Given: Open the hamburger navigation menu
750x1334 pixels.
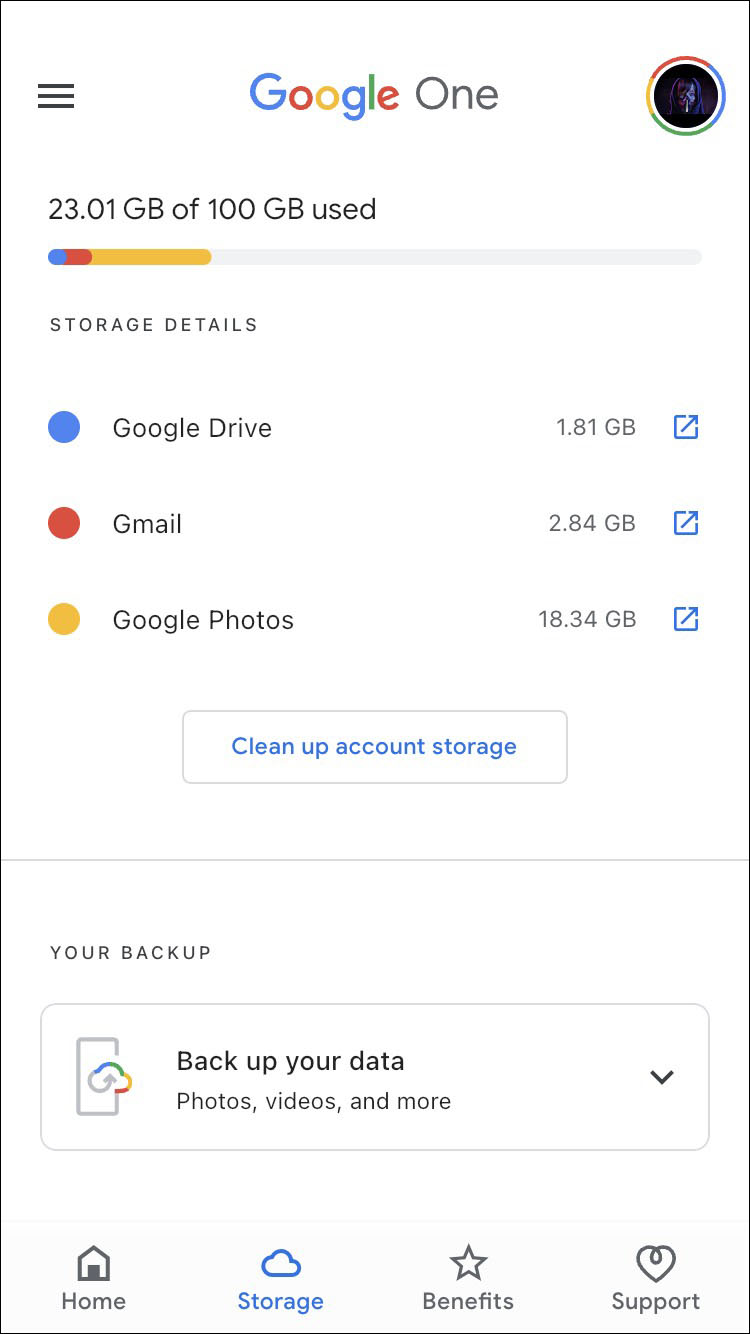Looking at the screenshot, I should 56,96.
